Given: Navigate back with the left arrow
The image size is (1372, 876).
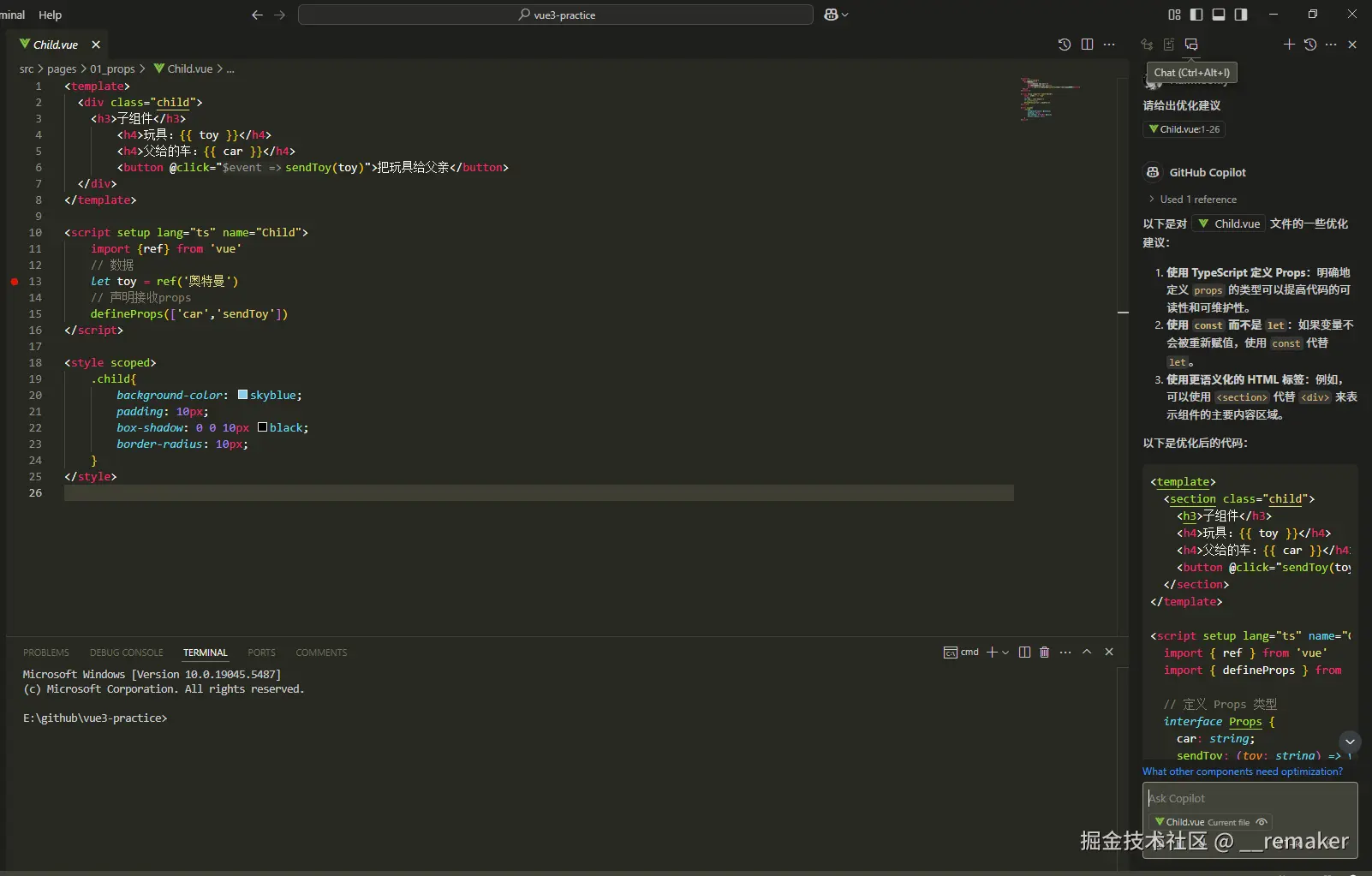Looking at the screenshot, I should (x=257, y=15).
